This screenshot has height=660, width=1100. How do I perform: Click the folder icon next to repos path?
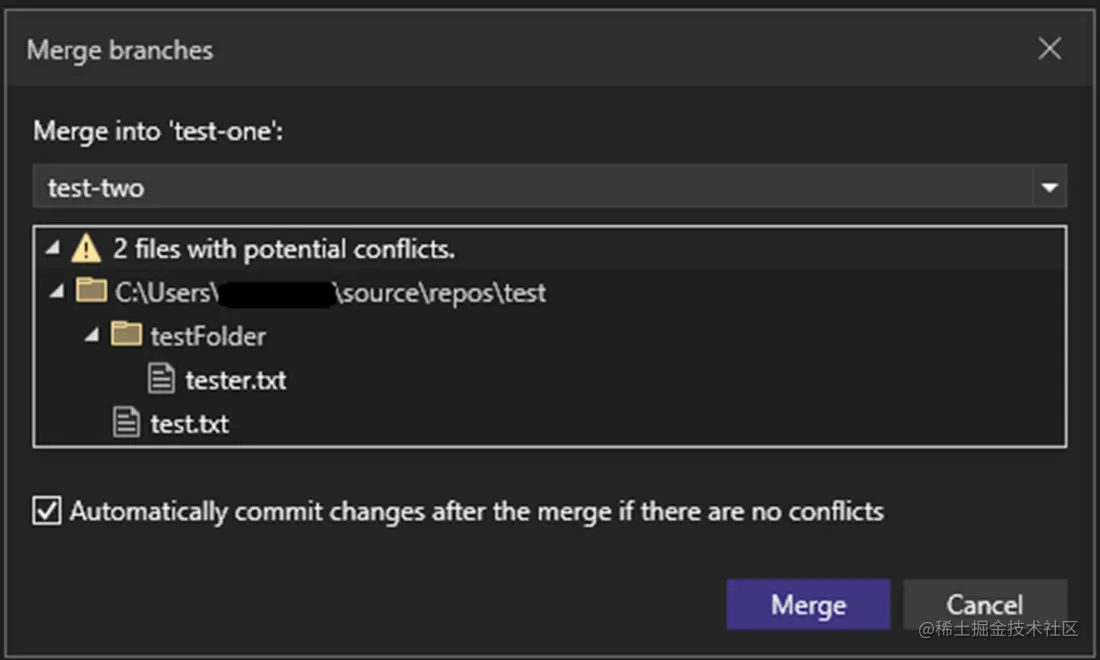click(x=91, y=291)
